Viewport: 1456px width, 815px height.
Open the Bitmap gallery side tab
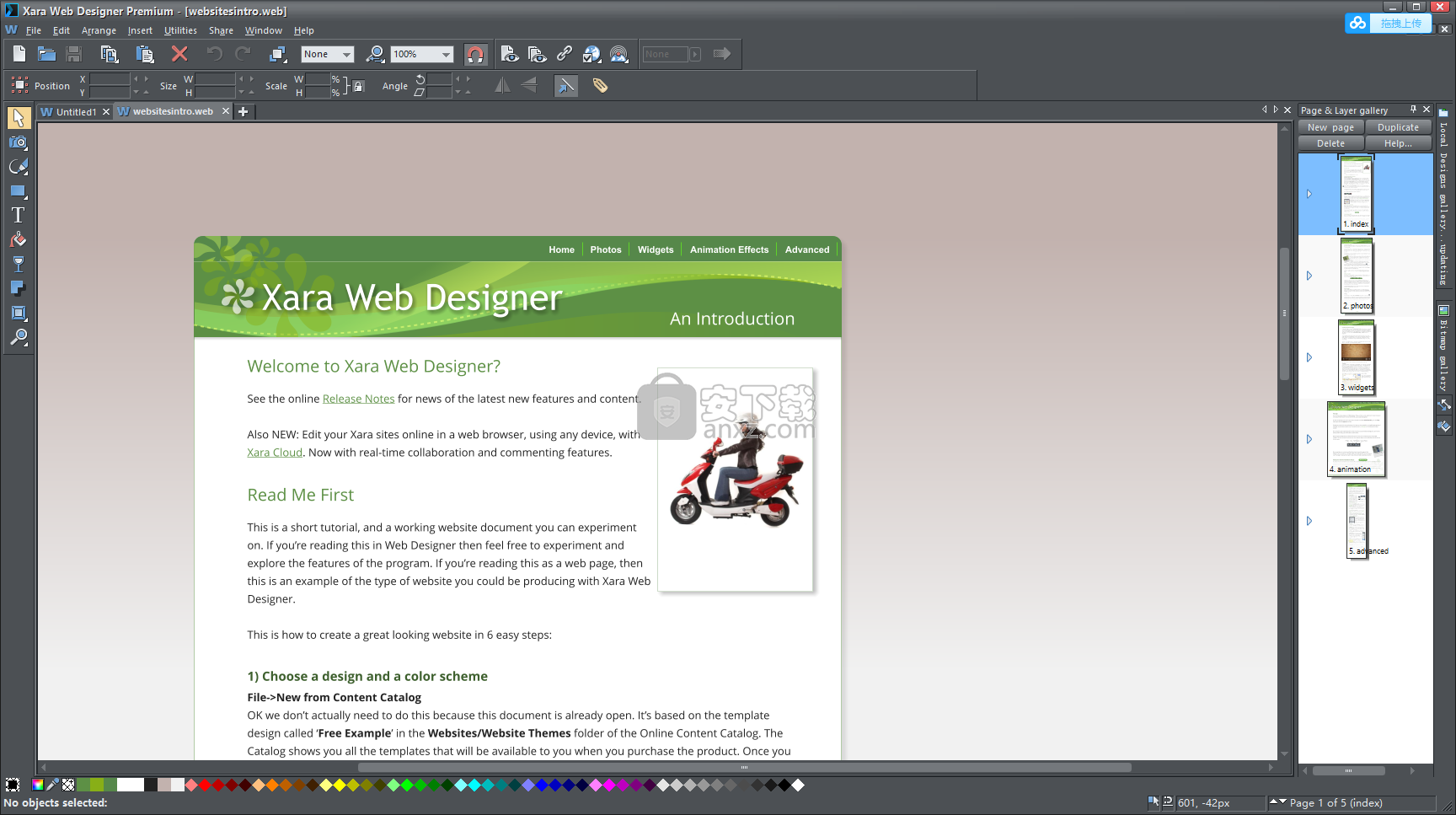tap(1443, 347)
